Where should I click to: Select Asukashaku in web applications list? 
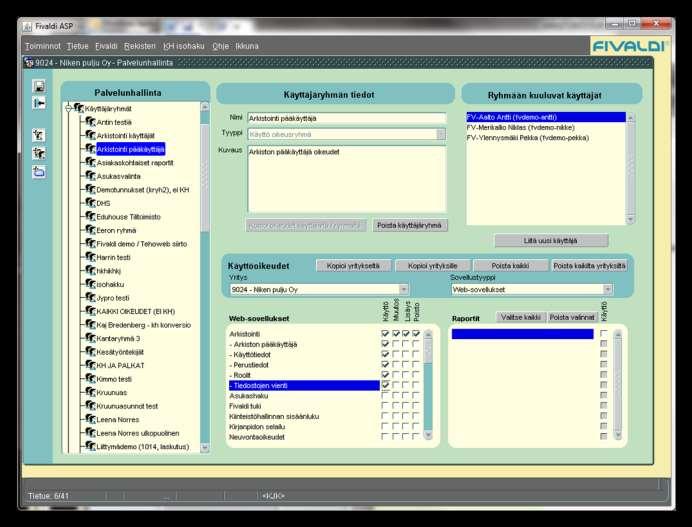pos(304,395)
